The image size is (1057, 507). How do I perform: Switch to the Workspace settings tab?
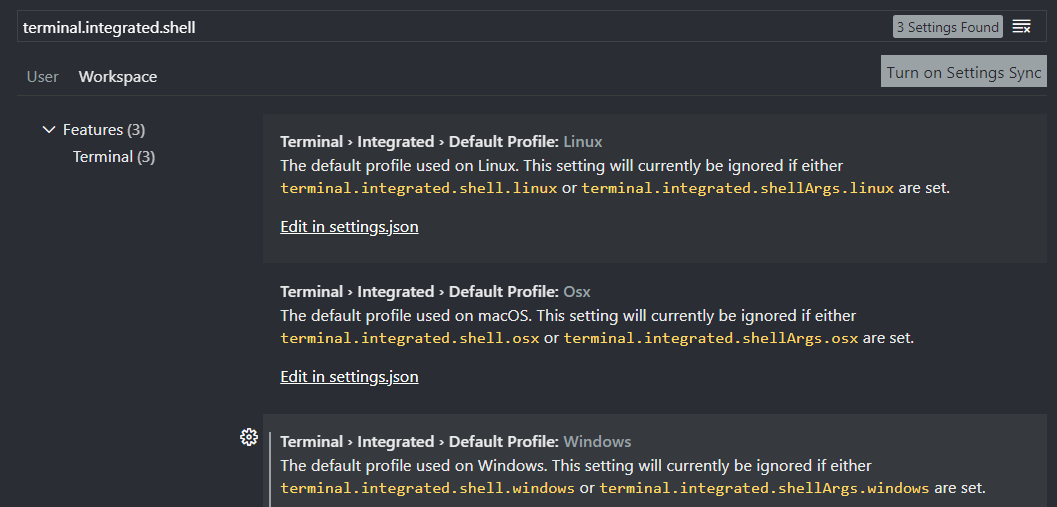pos(118,76)
